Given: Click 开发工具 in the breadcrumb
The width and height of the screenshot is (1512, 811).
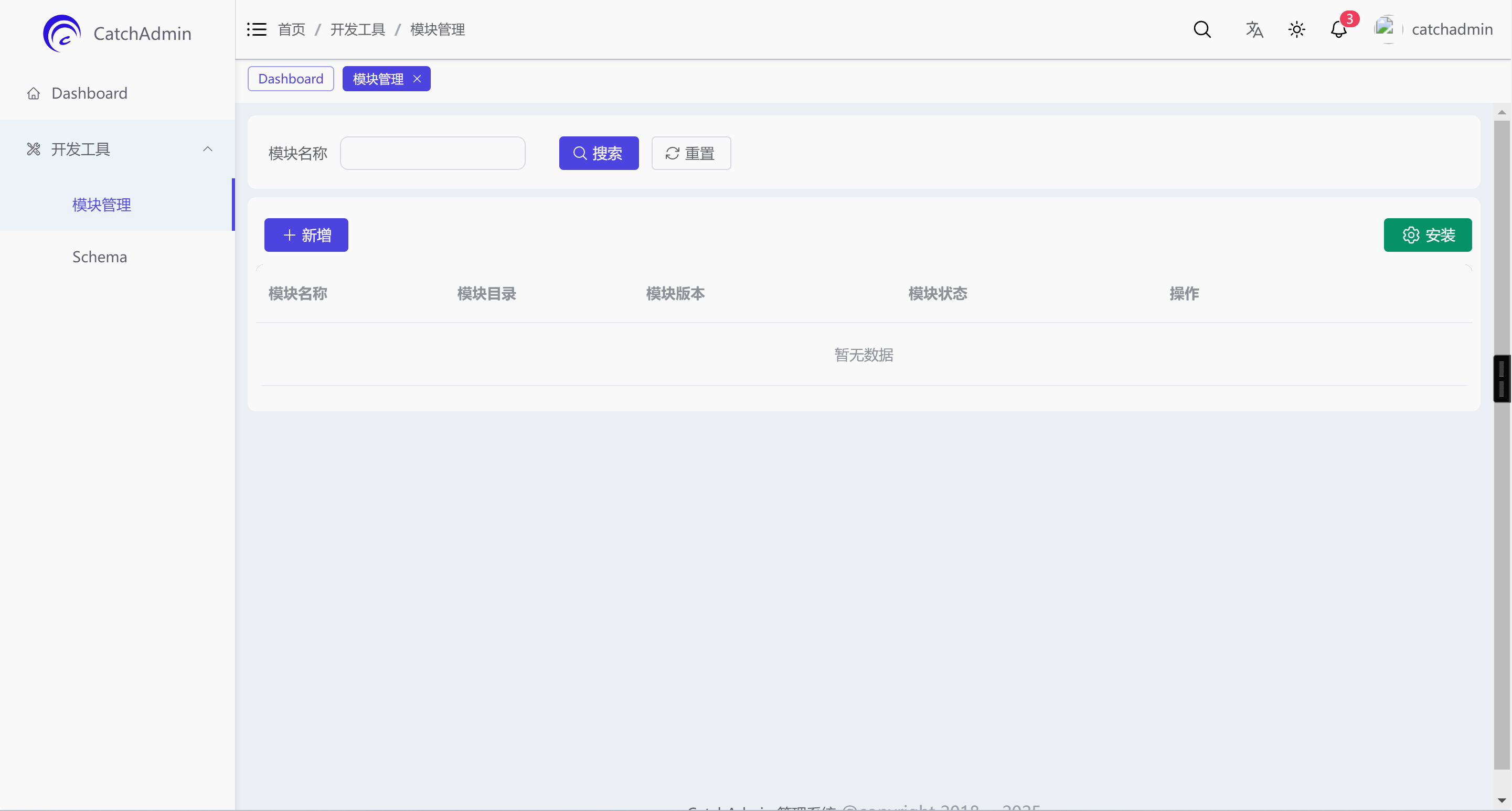Looking at the screenshot, I should pyautogui.click(x=357, y=29).
